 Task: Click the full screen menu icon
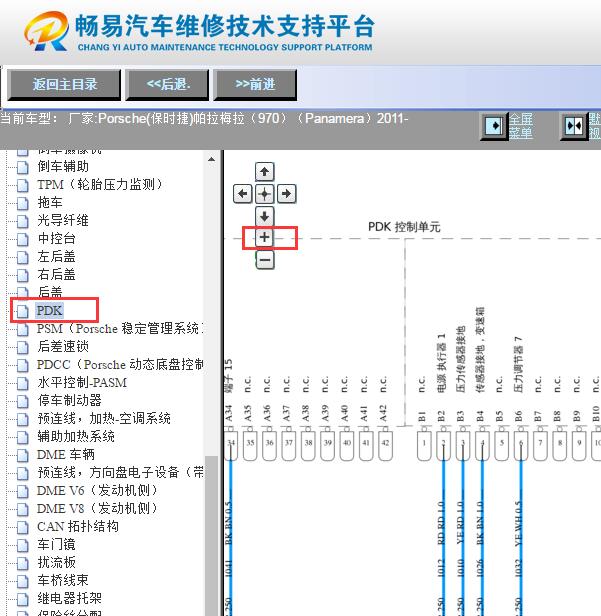click(494, 126)
